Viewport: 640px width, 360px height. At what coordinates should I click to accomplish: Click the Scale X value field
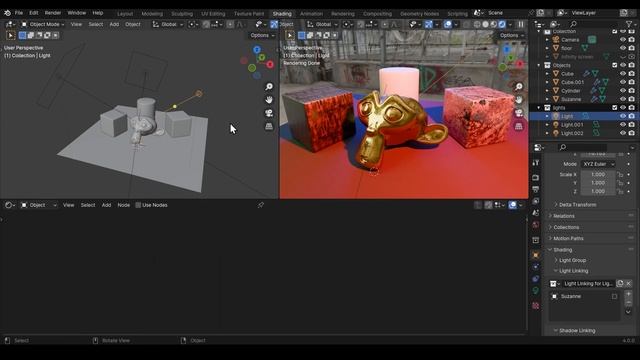(598, 175)
